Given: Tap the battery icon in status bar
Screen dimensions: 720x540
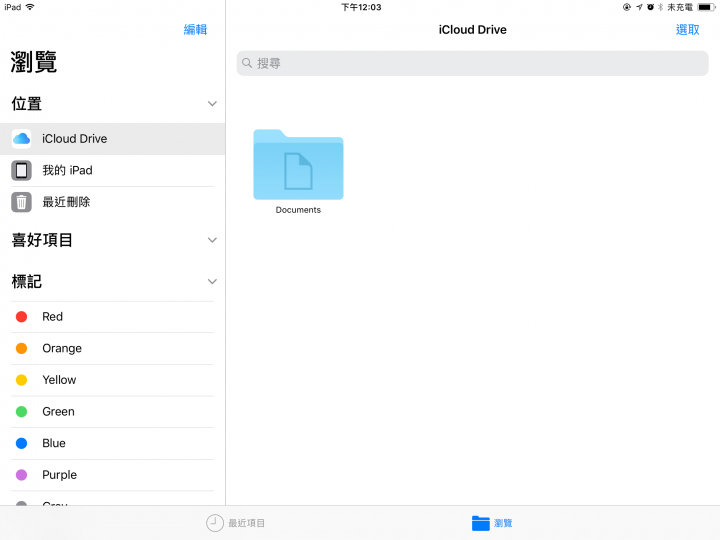Looking at the screenshot, I should [706, 7].
